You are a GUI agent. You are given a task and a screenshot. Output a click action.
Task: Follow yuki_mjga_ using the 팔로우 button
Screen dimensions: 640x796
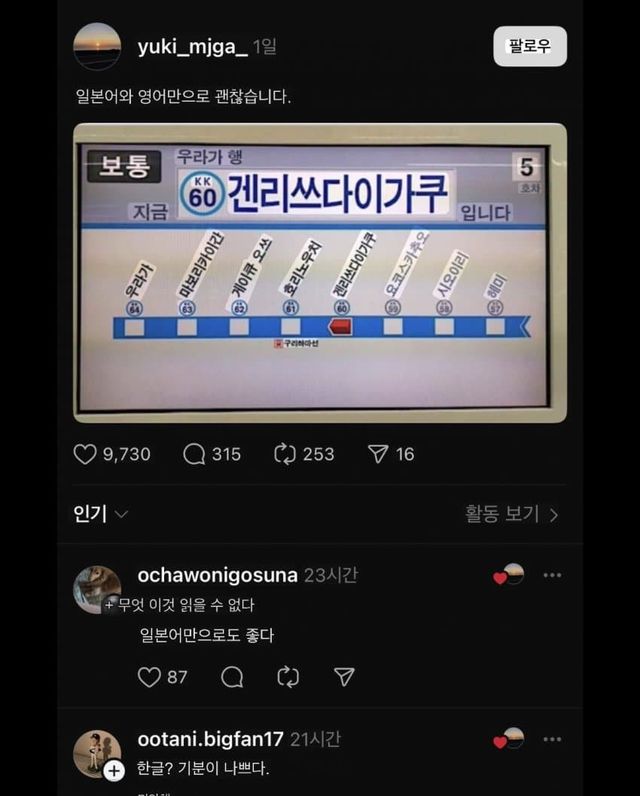click(x=530, y=46)
